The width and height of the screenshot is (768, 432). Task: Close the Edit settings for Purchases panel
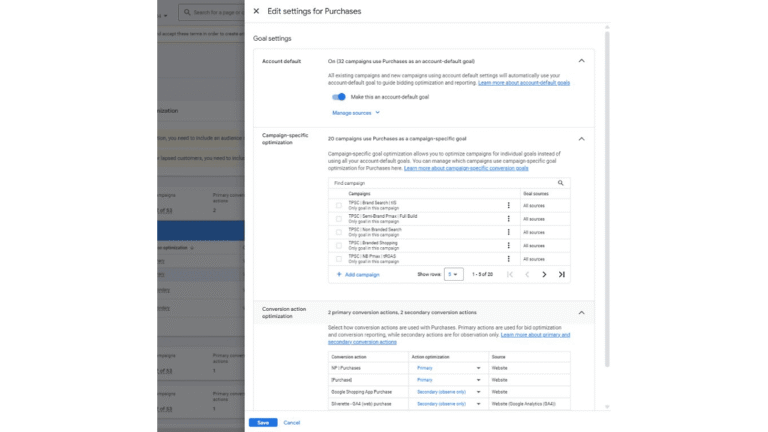256,11
